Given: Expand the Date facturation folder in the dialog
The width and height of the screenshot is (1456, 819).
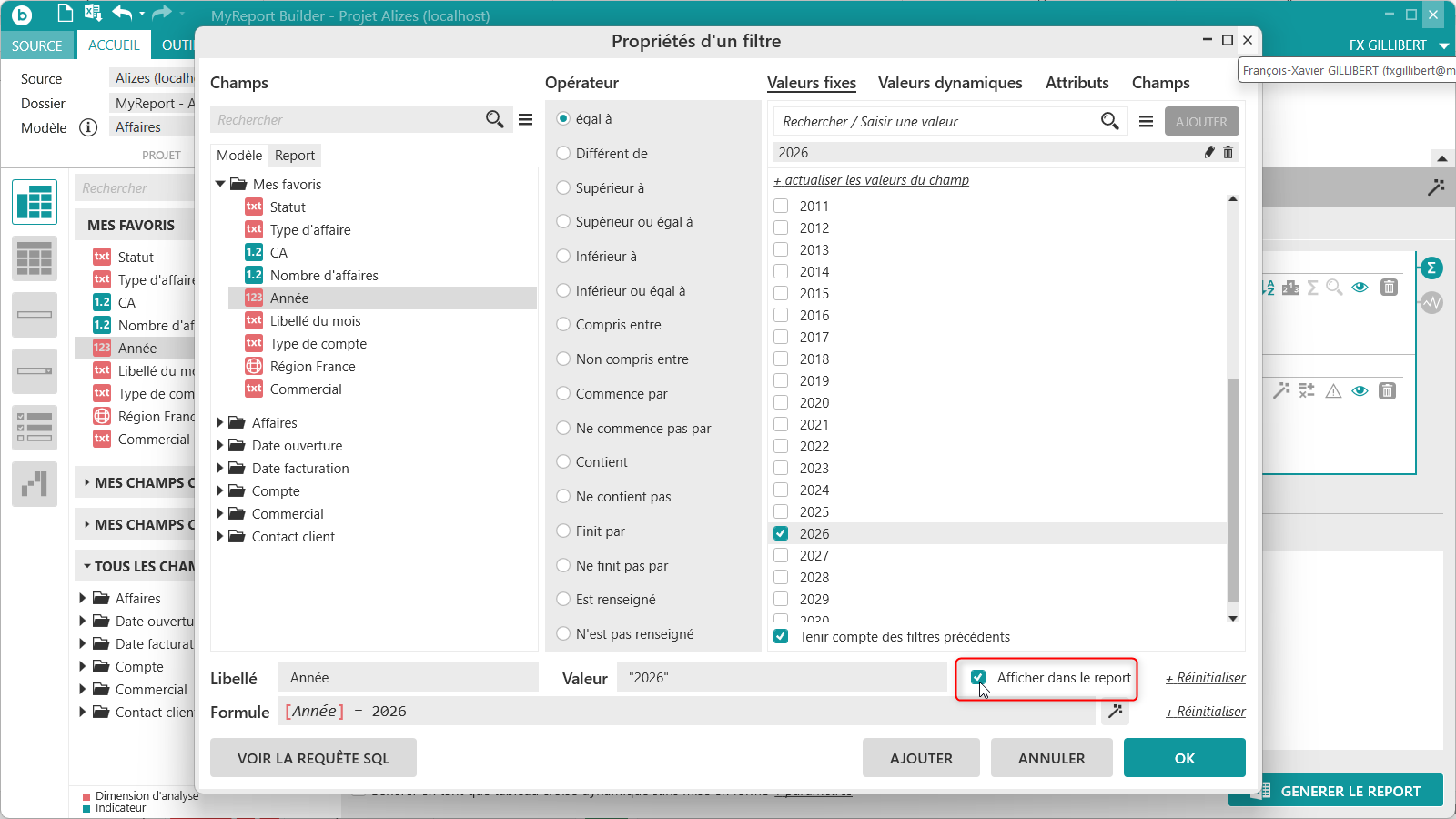Looking at the screenshot, I should click(220, 469).
